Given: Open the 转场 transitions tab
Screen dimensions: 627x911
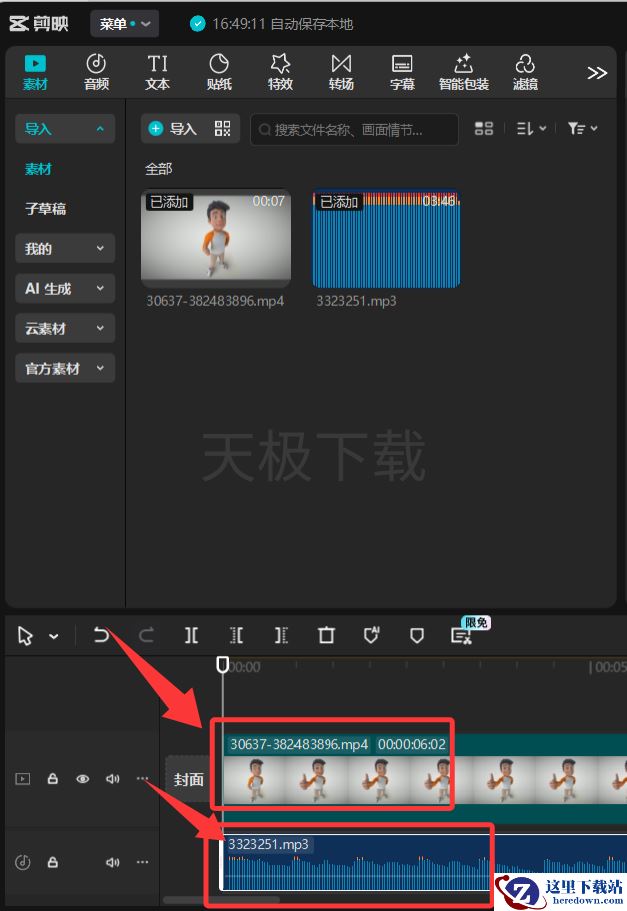Looking at the screenshot, I should [341, 72].
